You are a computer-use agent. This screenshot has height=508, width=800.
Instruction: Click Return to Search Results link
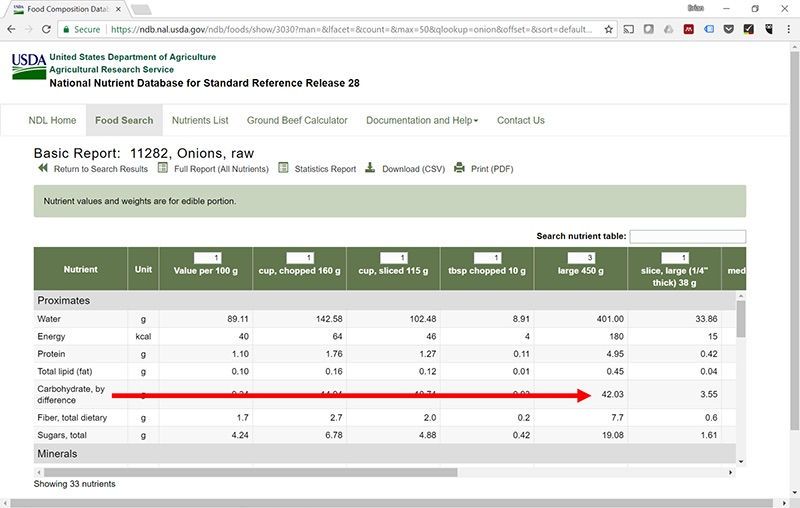101,169
